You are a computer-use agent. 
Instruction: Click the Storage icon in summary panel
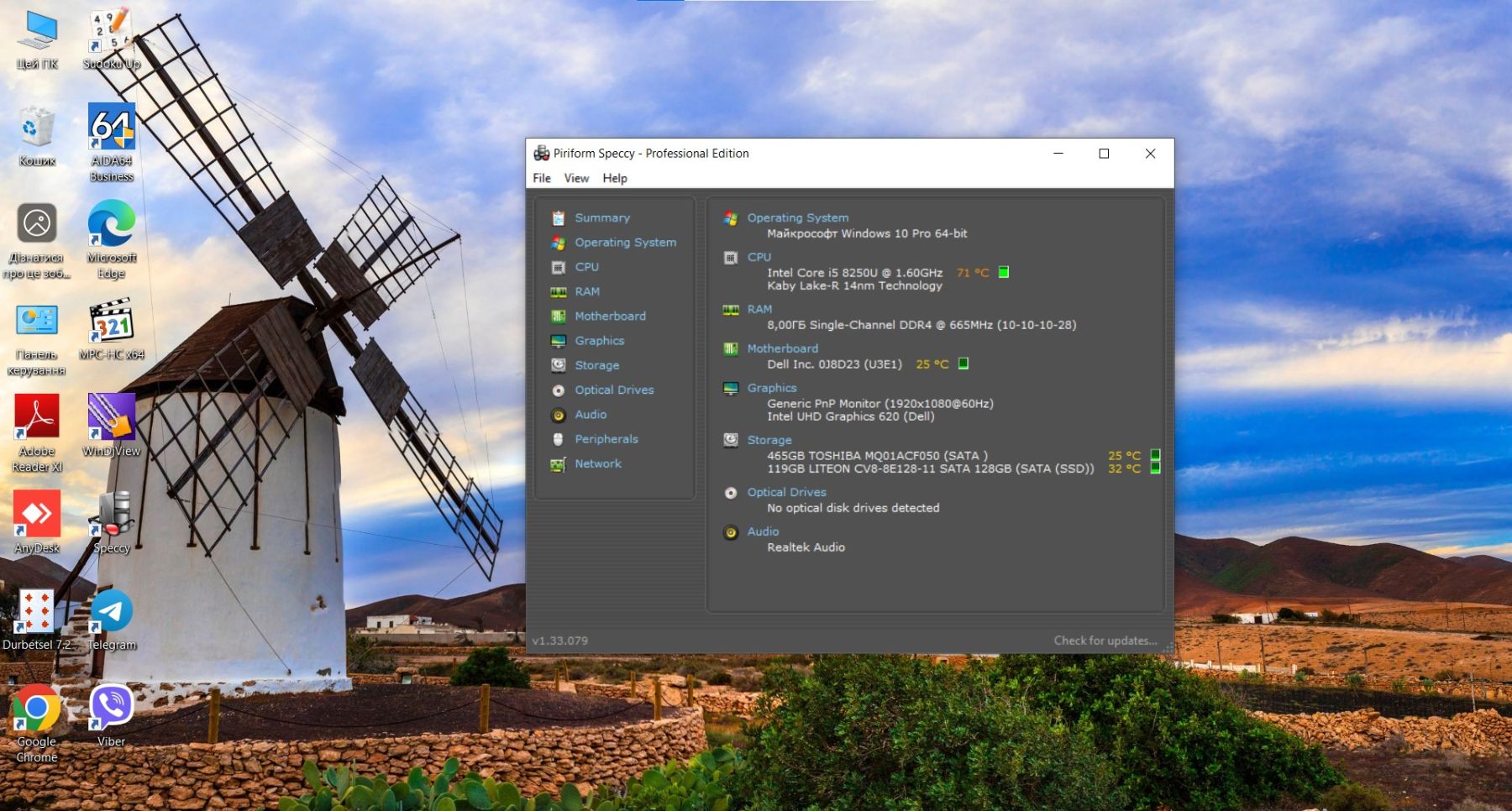(x=731, y=440)
